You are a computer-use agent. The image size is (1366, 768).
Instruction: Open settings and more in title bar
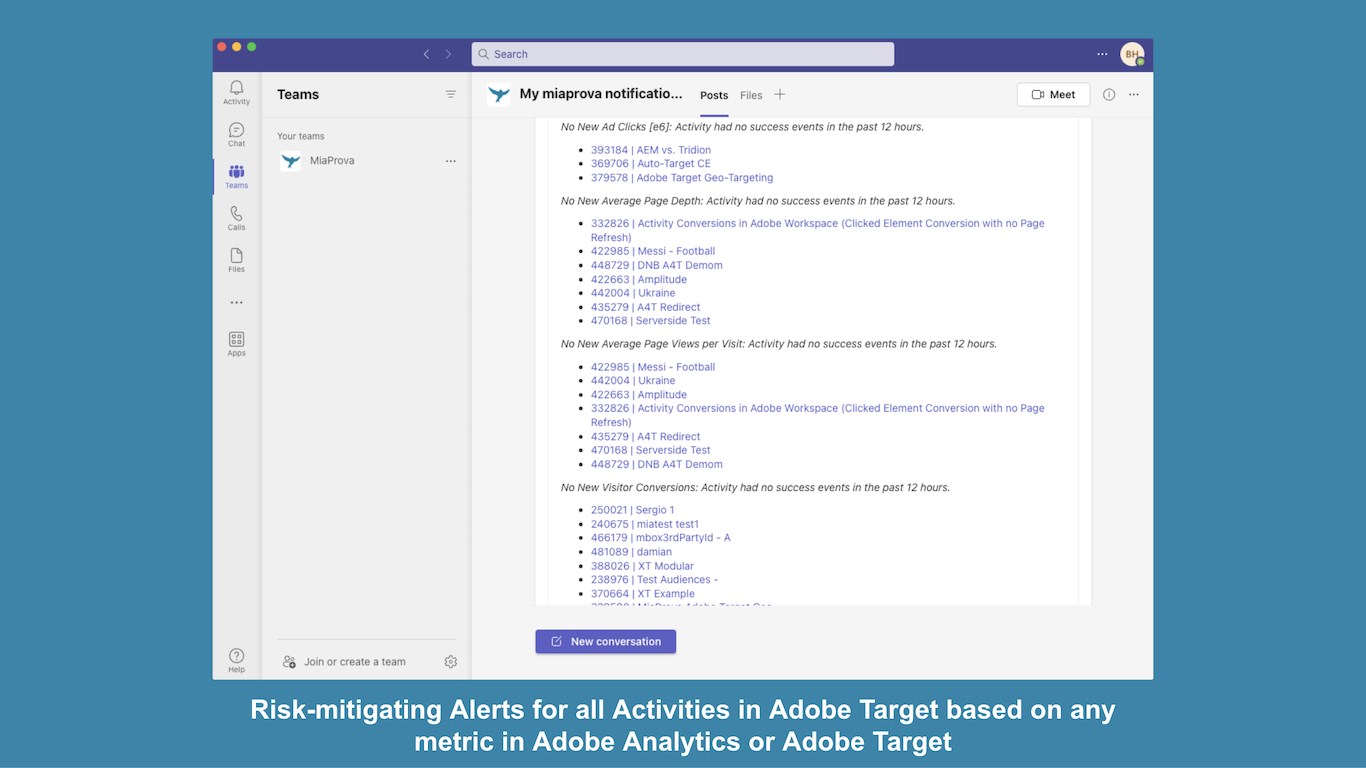click(x=1102, y=54)
